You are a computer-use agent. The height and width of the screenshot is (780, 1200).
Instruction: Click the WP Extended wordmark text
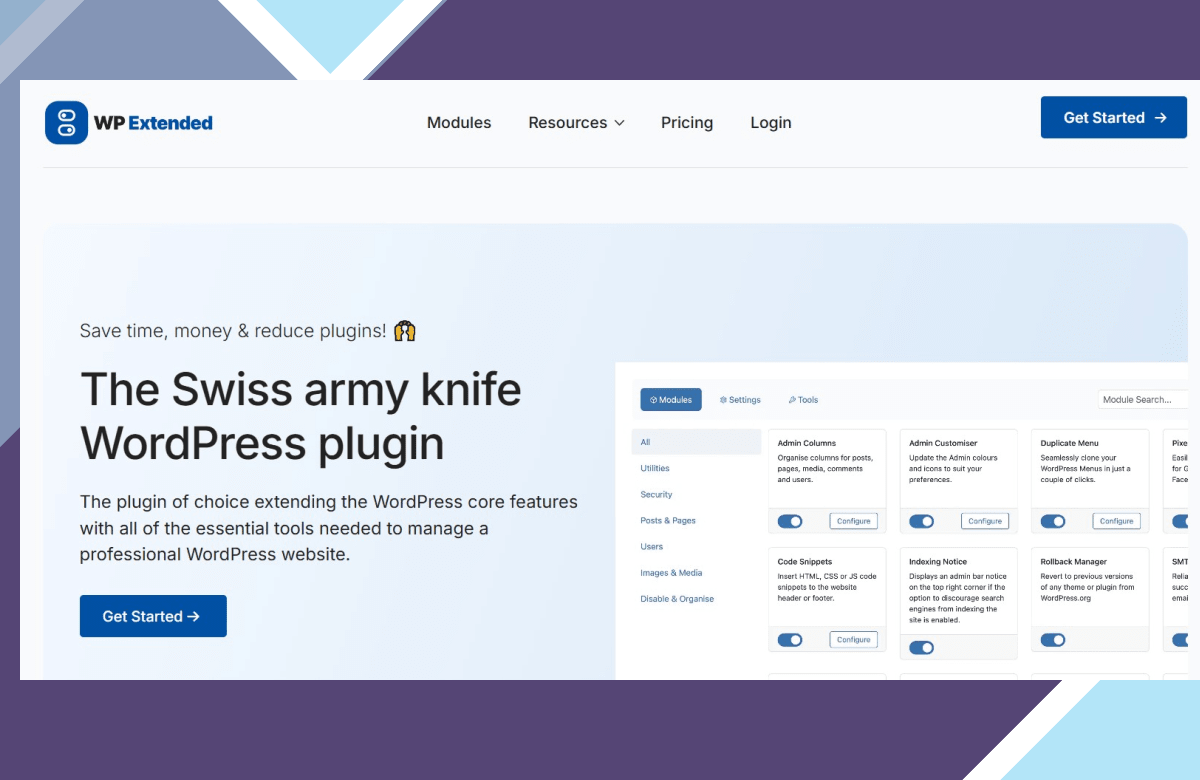tap(153, 123)
